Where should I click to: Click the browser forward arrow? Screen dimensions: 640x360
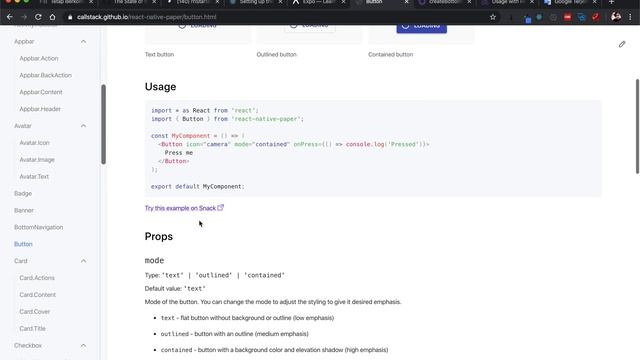[x=24, y=17]
